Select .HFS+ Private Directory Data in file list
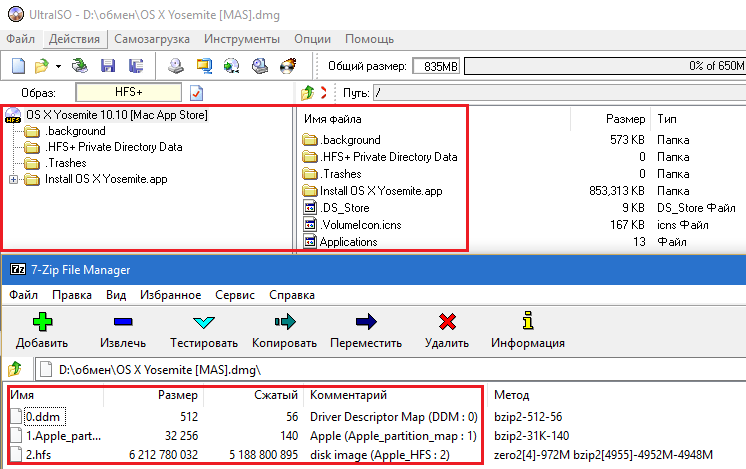746x469 pixels. [x=389, y=157]
